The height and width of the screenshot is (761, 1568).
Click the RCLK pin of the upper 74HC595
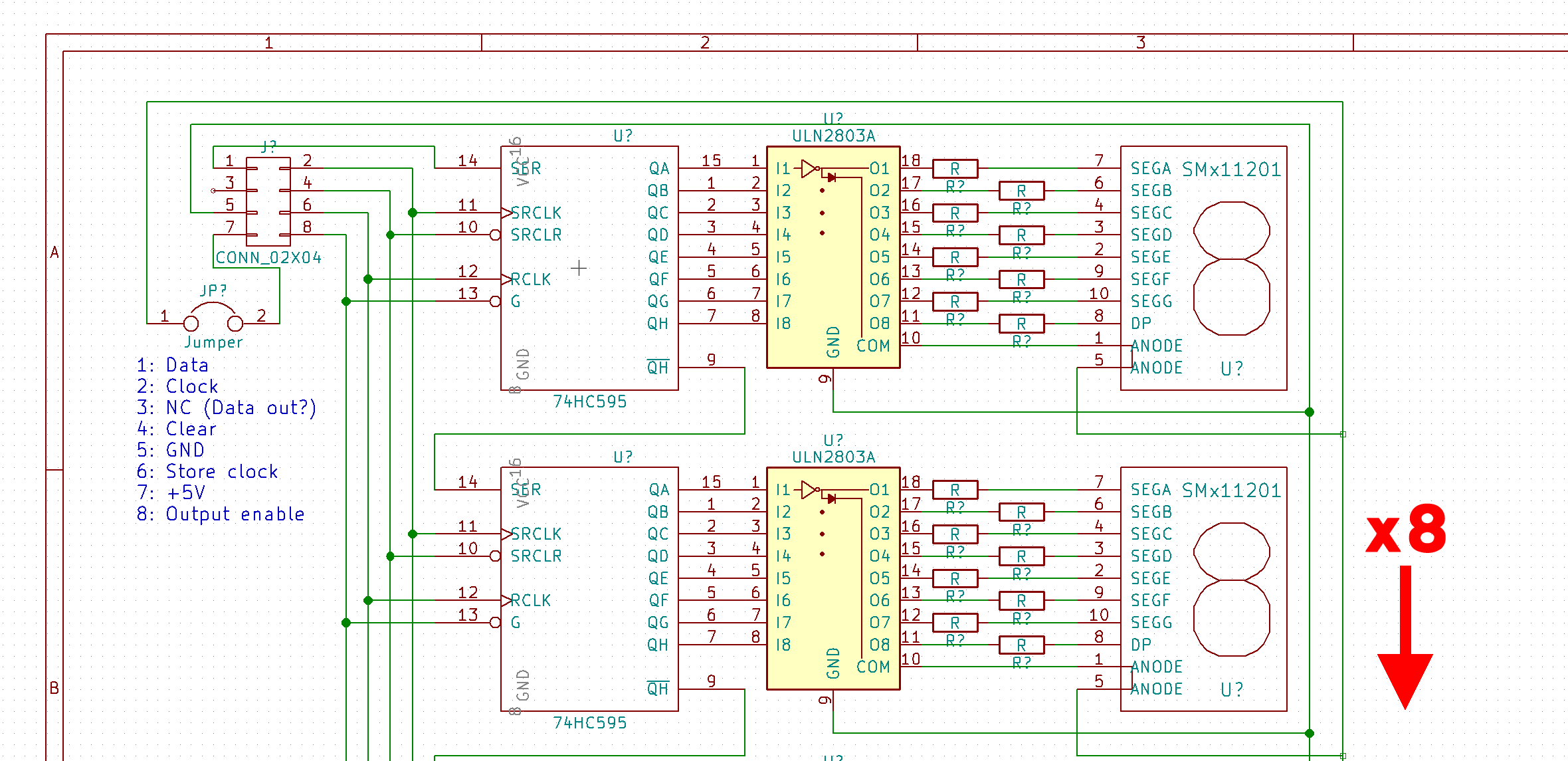click(530, 279)
